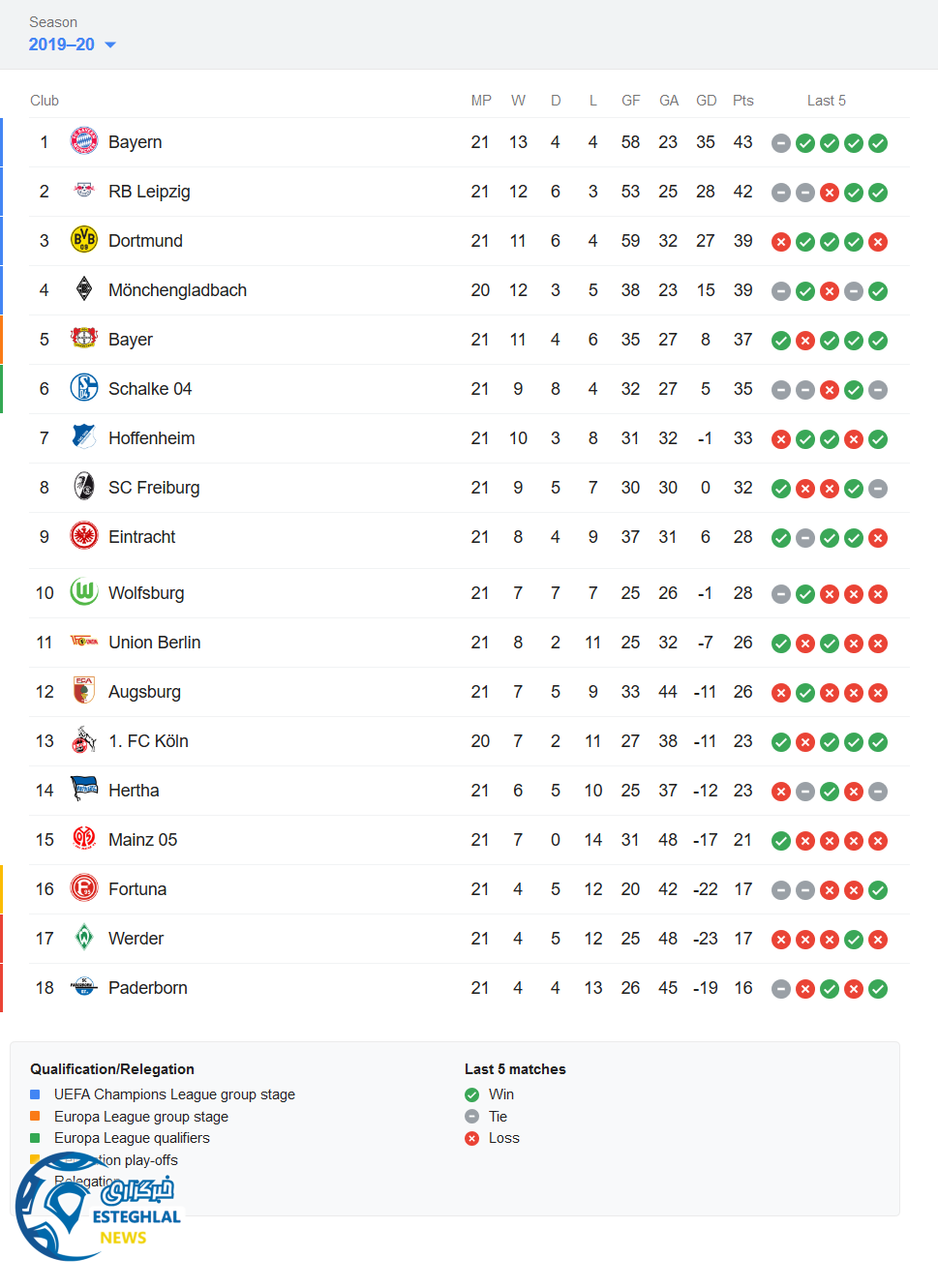Click blue Champions League legend swatch
The image size is (938, 1288).
pos(35,1094)
